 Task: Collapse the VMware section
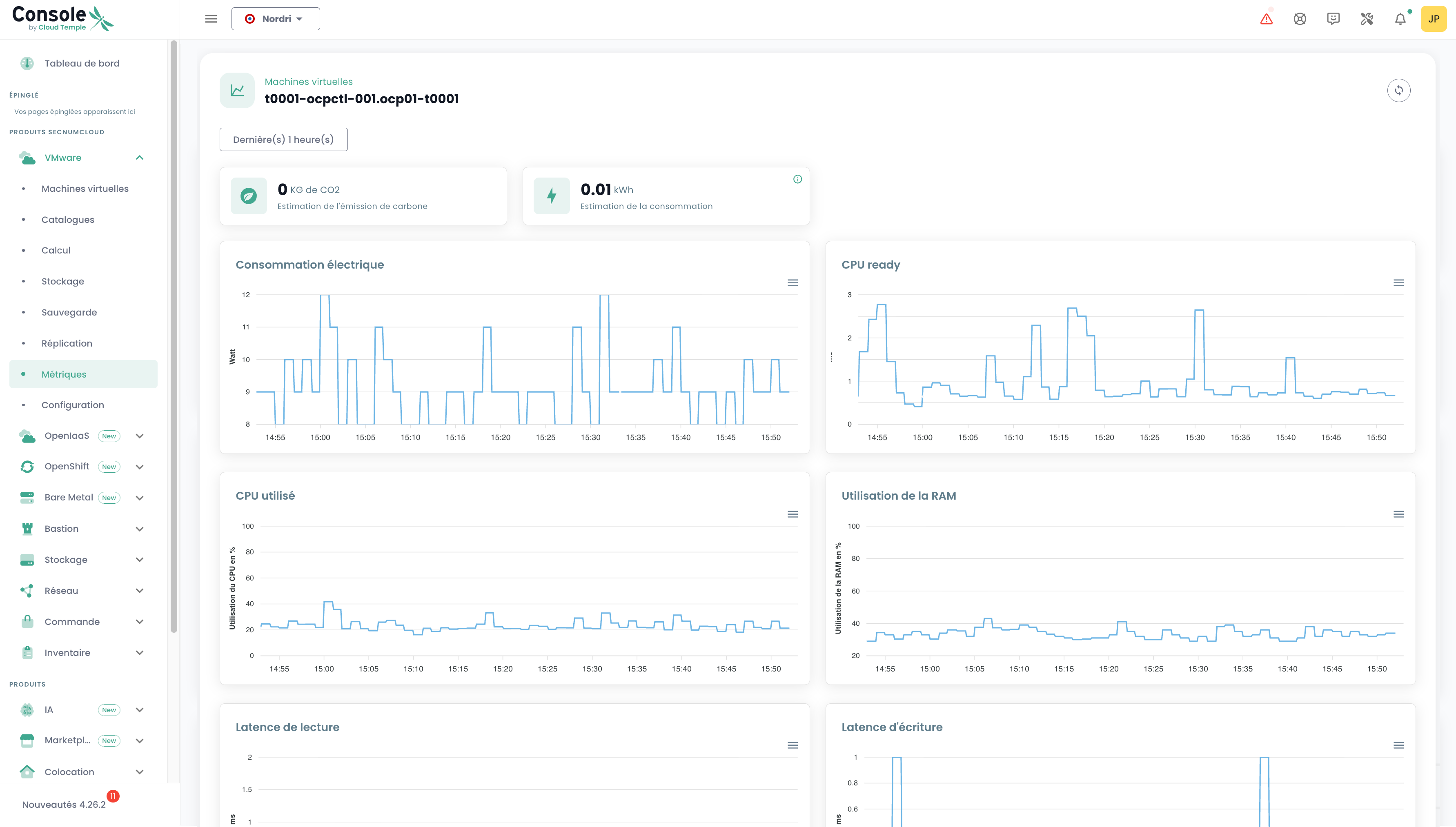click(x=140, y=158)
